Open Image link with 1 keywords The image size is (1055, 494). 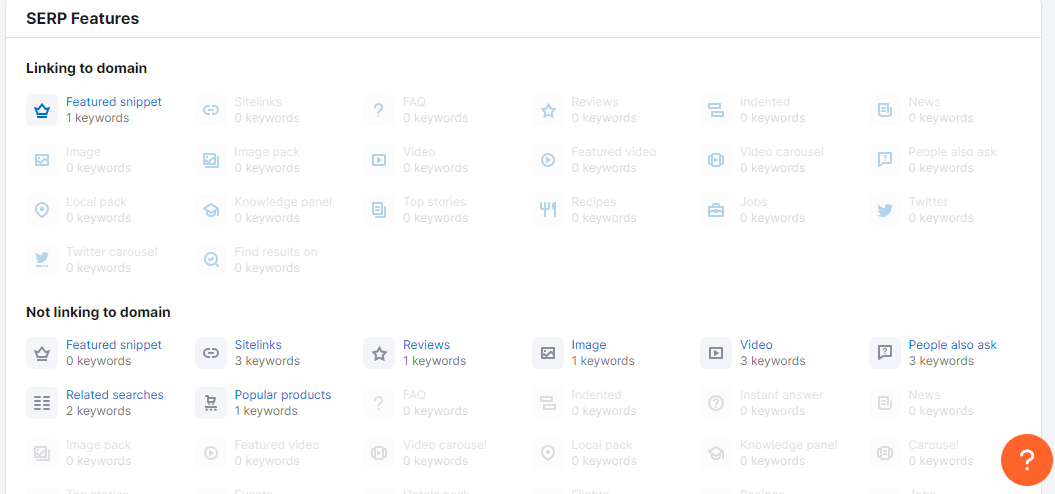click(589, 345)
